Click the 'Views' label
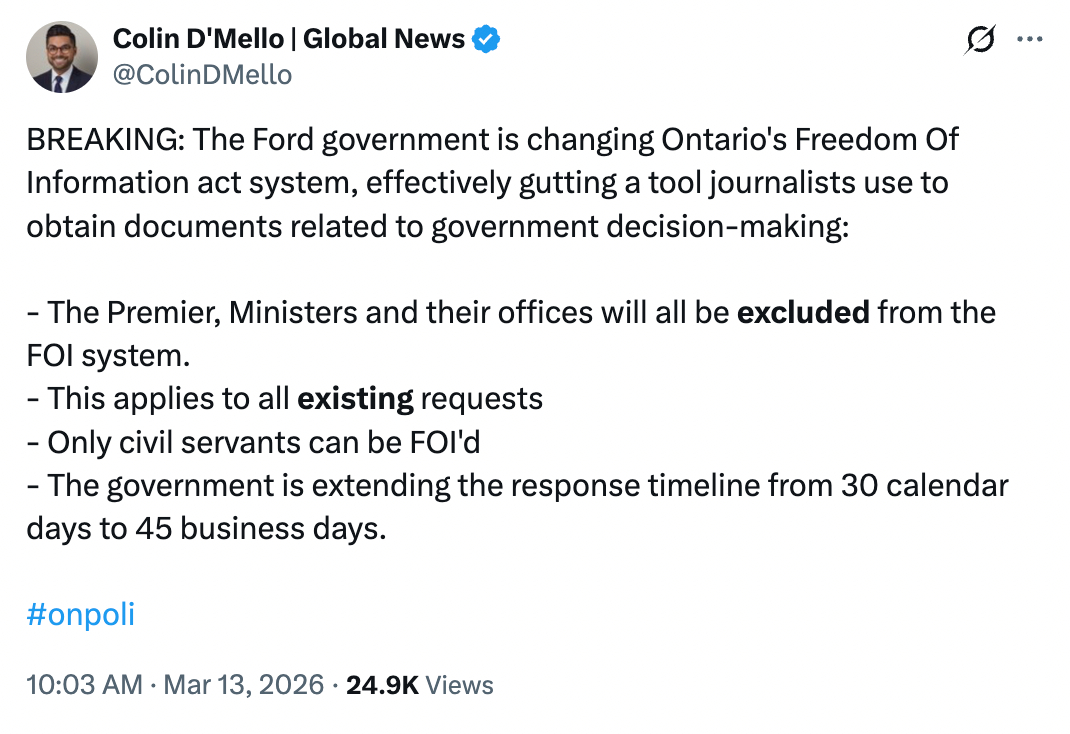Image resolution: width=1070 pixels, height=734 pixels. click(x=460, y=685)
